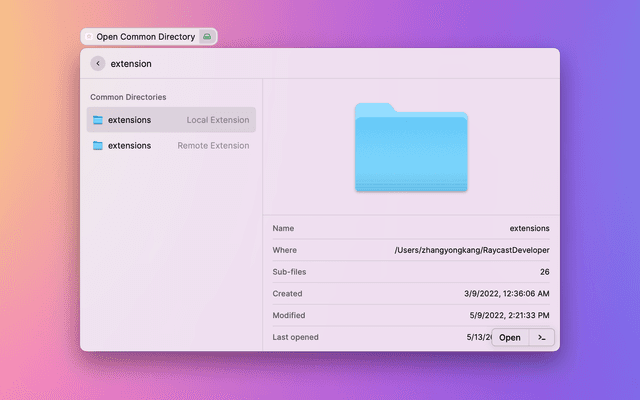Click the Name metadata value 'extensions'
The height and width of the screenshot is (400, 640).
coord(529,228)
